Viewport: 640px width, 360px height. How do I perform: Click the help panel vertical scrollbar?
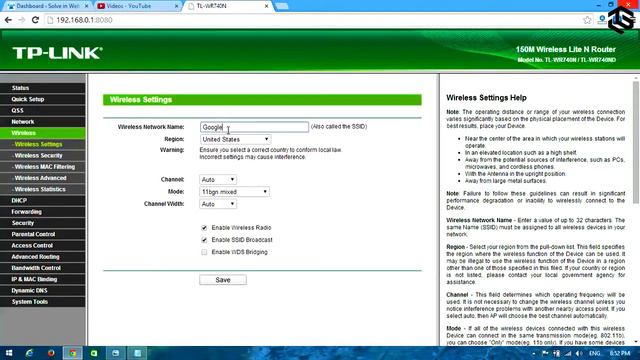coord(636,142)
